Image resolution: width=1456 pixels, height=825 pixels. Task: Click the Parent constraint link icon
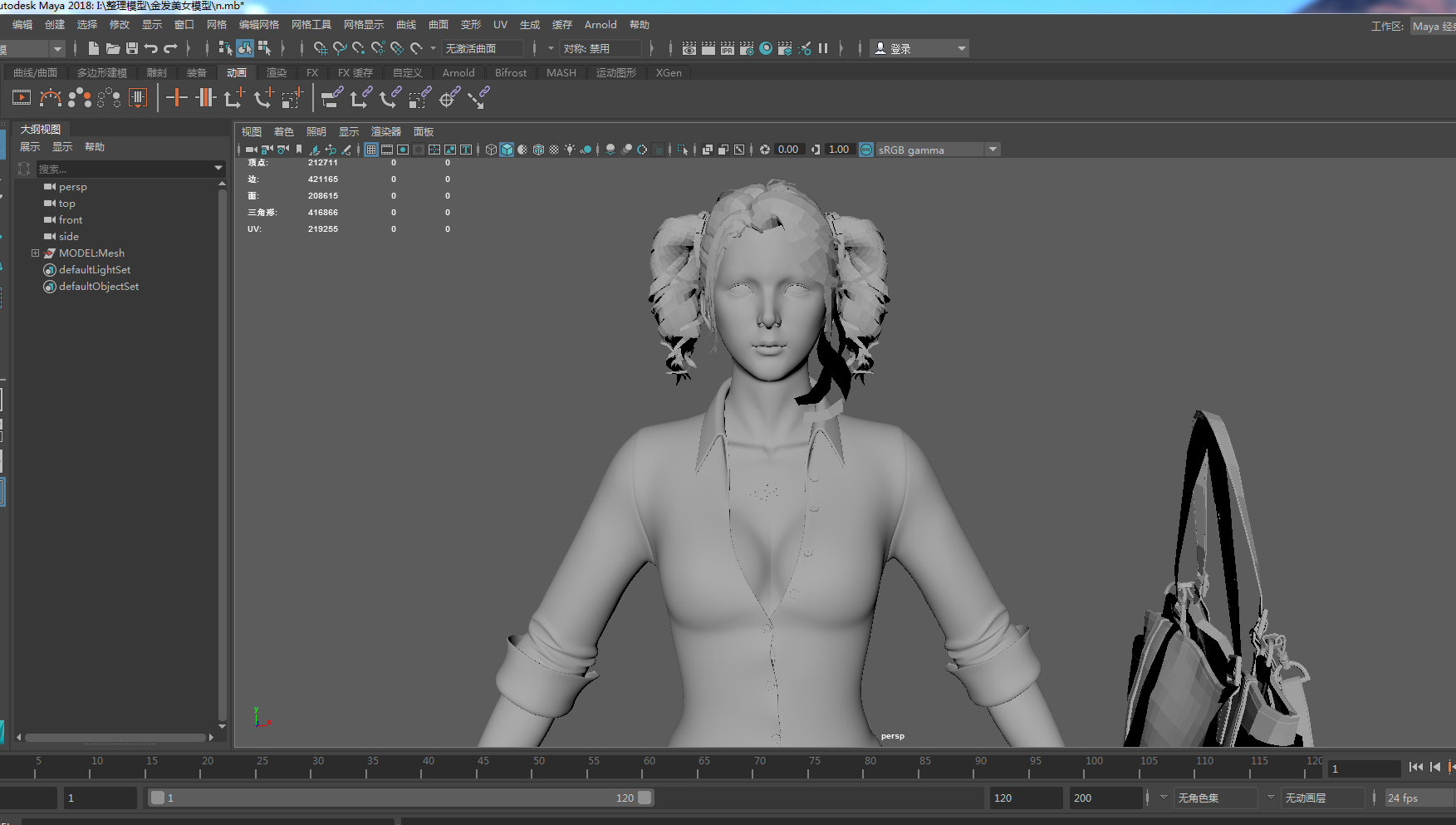(331, 98)
